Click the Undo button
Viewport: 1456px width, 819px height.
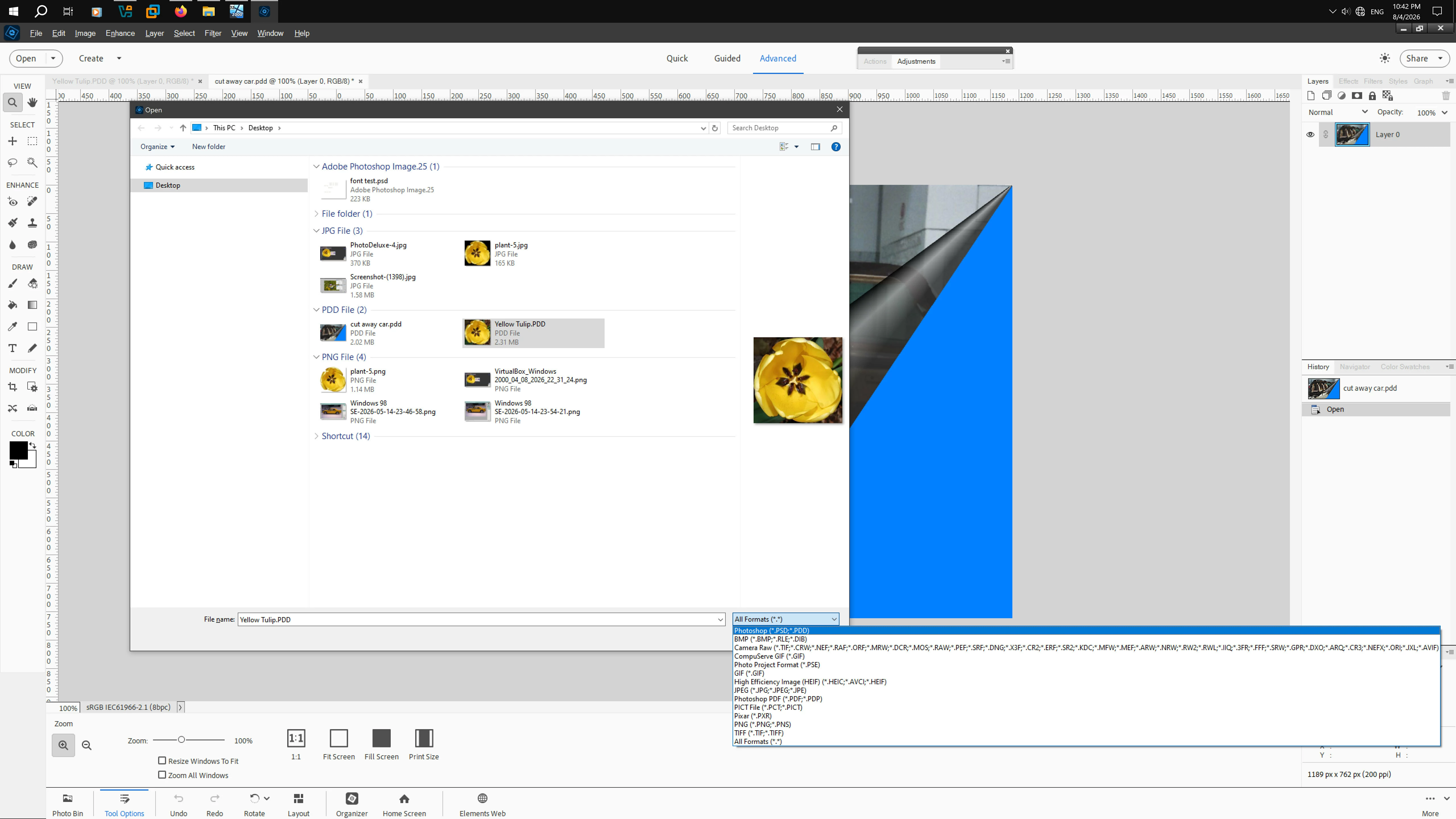179,804
